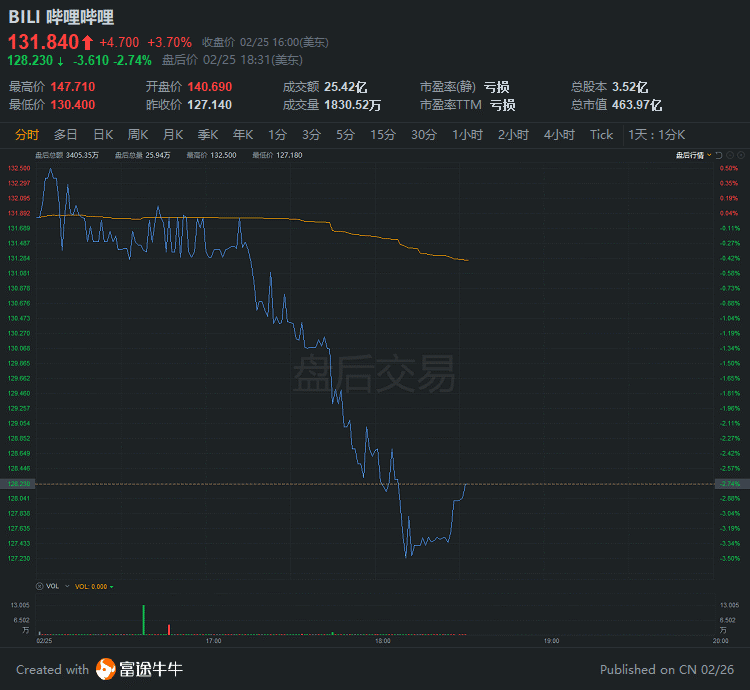Select the 分时 tab
Screen dimensions: 750x690
coord(27,135)
